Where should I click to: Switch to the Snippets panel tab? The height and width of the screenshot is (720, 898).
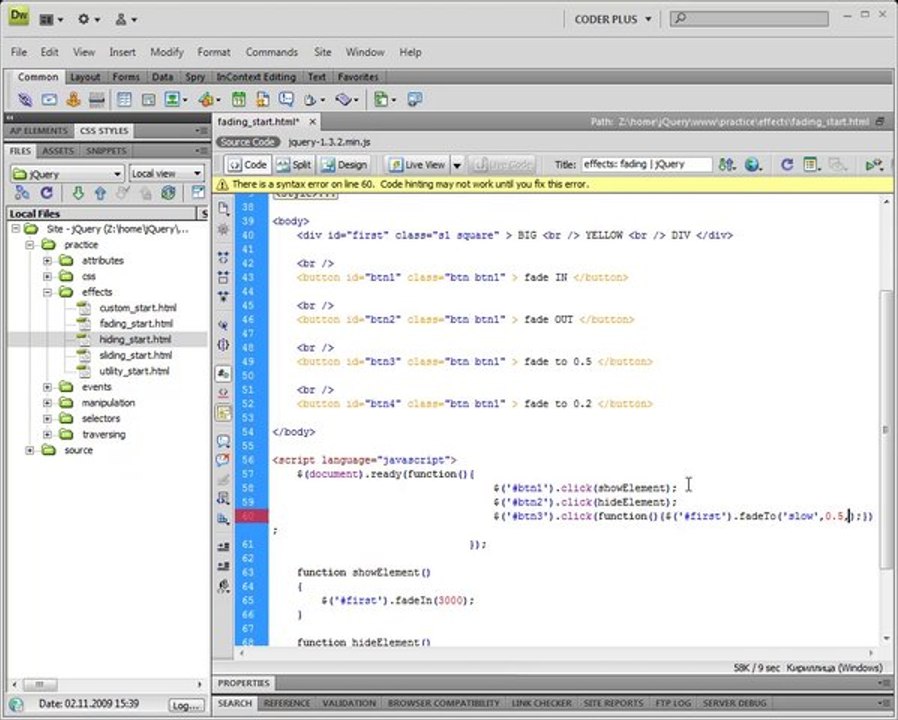106,151
